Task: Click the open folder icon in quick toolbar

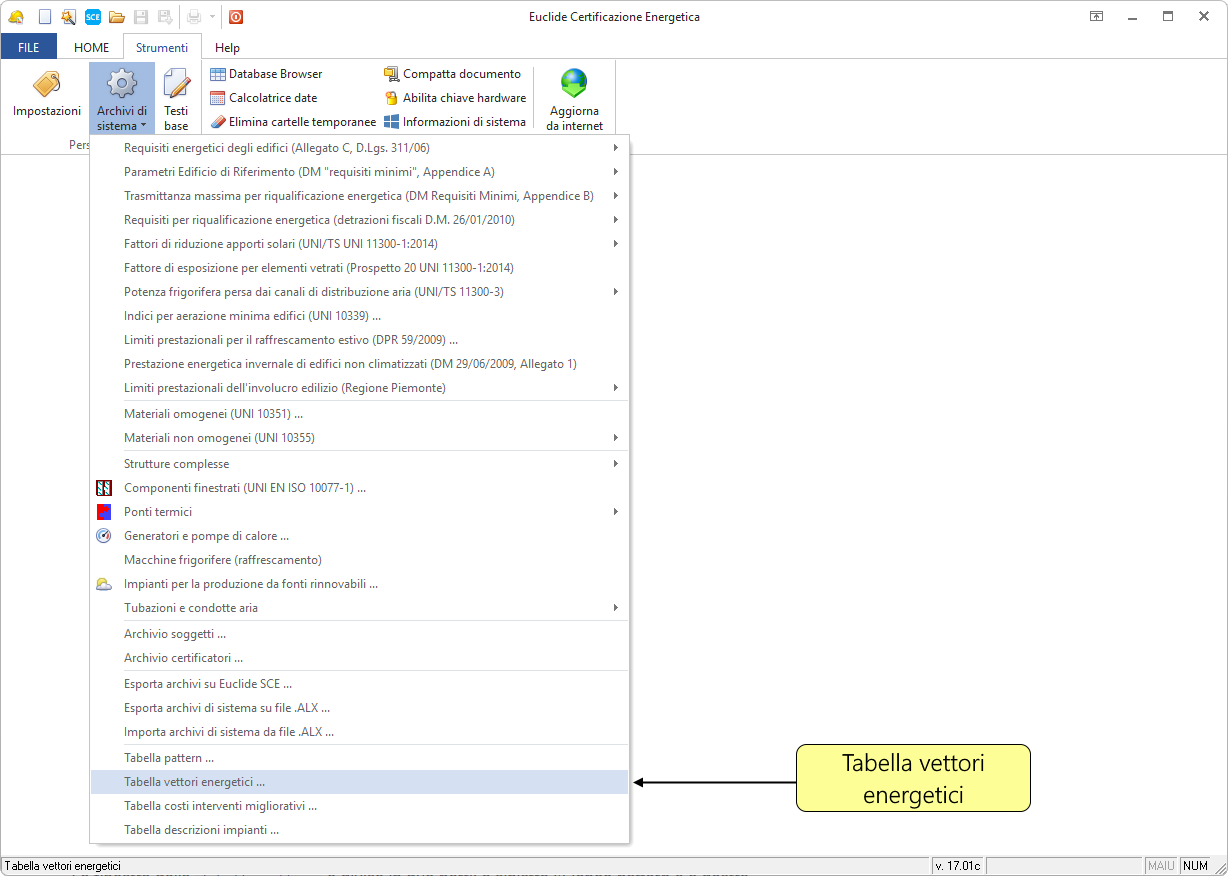Action: click(117, 16)
